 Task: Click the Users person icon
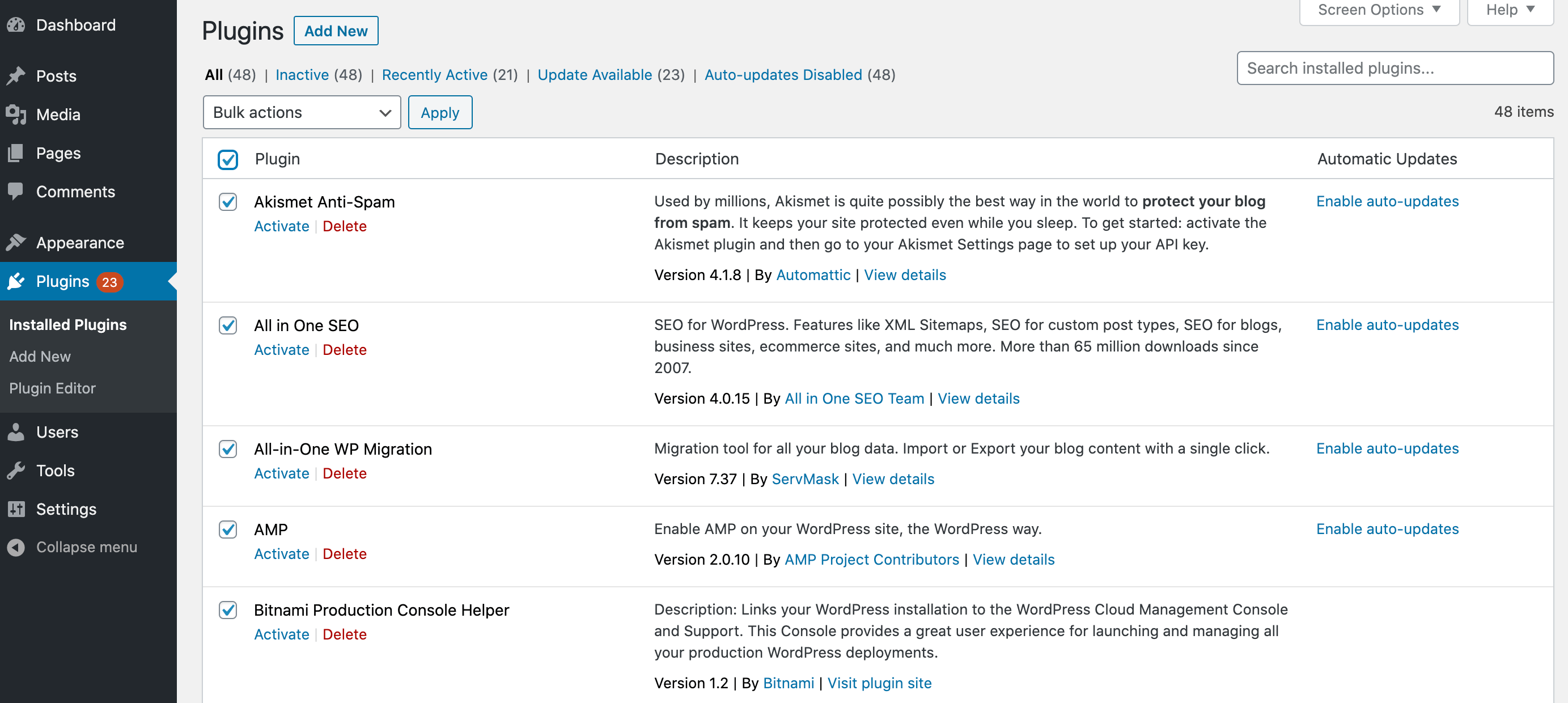coord(16,431)
